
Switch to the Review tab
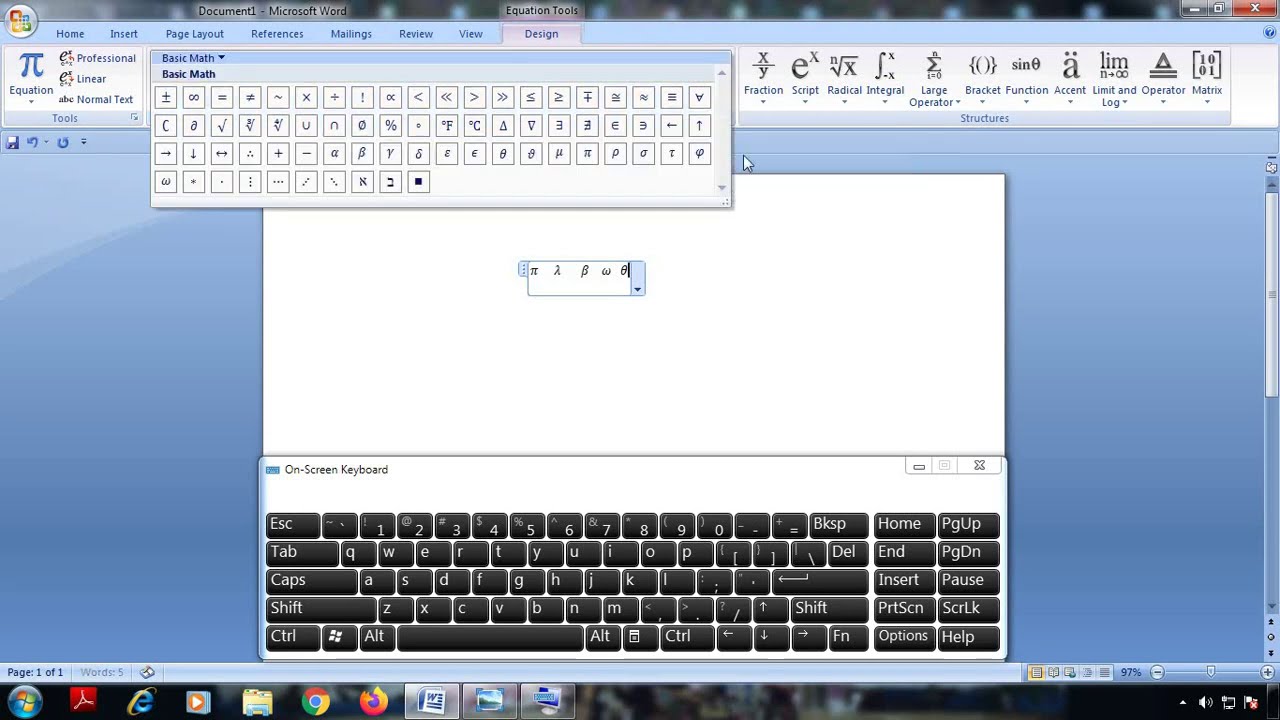[x=416, y=34]
